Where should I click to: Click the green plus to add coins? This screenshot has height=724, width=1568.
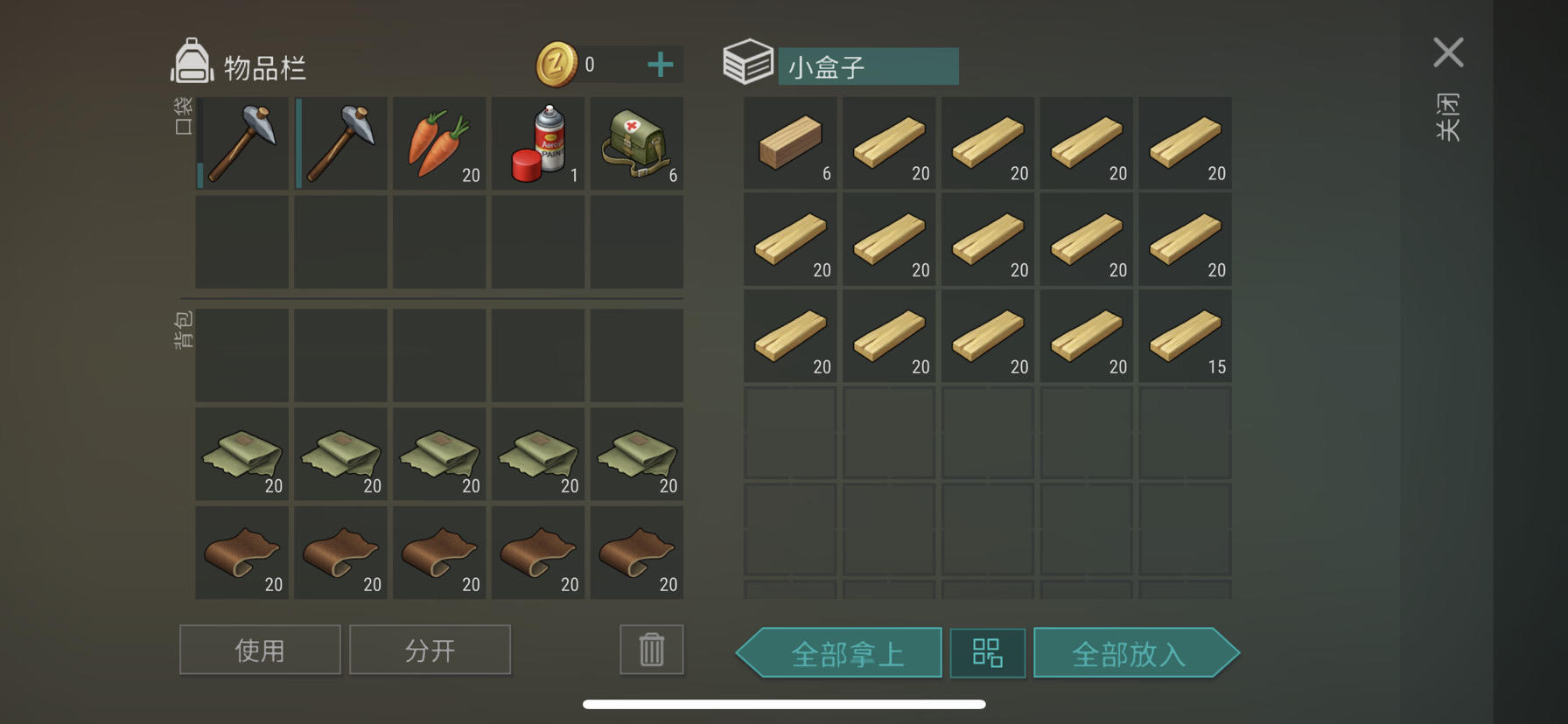(661, 65)
